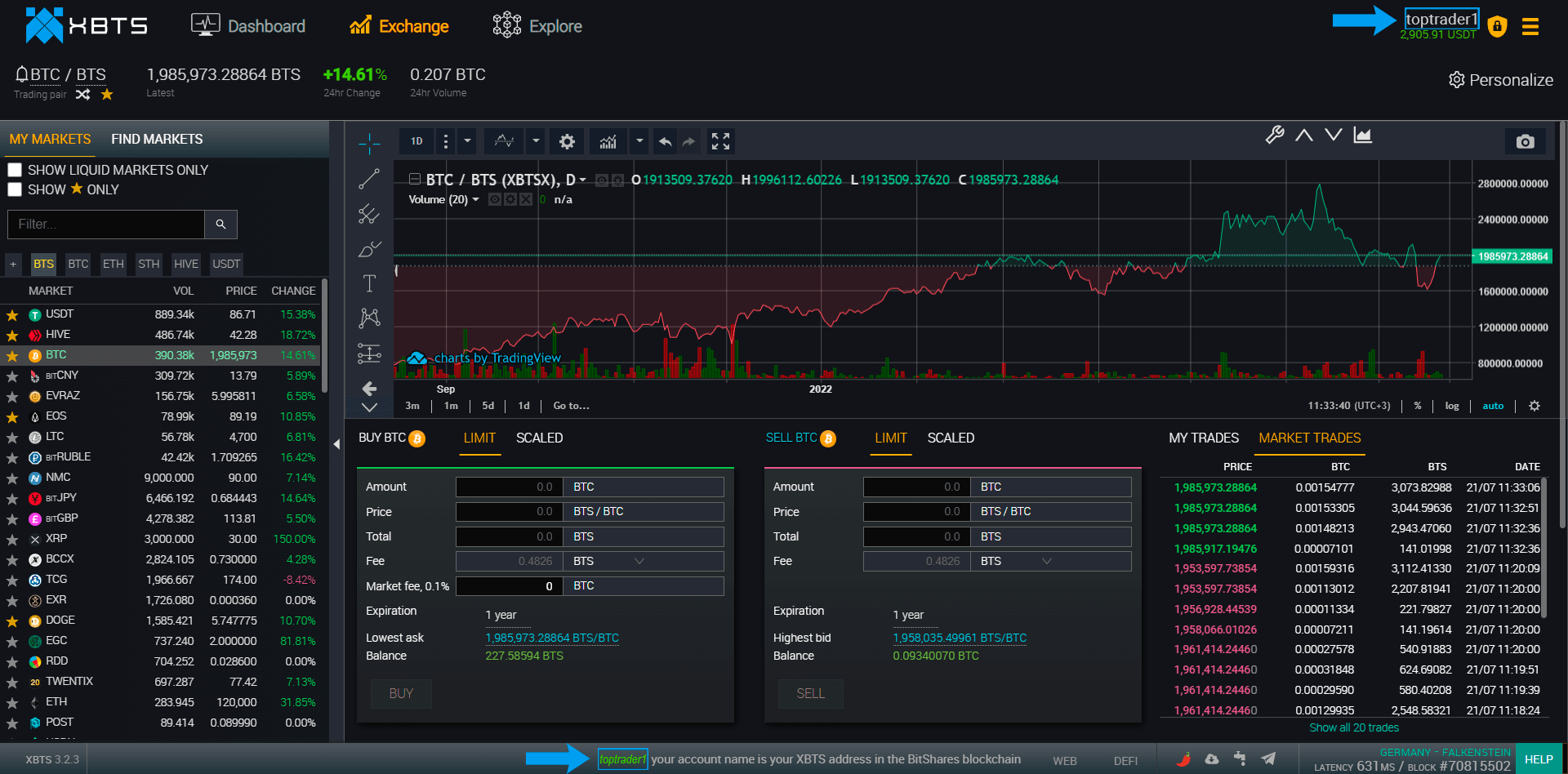Open the chart tools wrench icon
The image size is (1568, 774).
(1275, 135)
